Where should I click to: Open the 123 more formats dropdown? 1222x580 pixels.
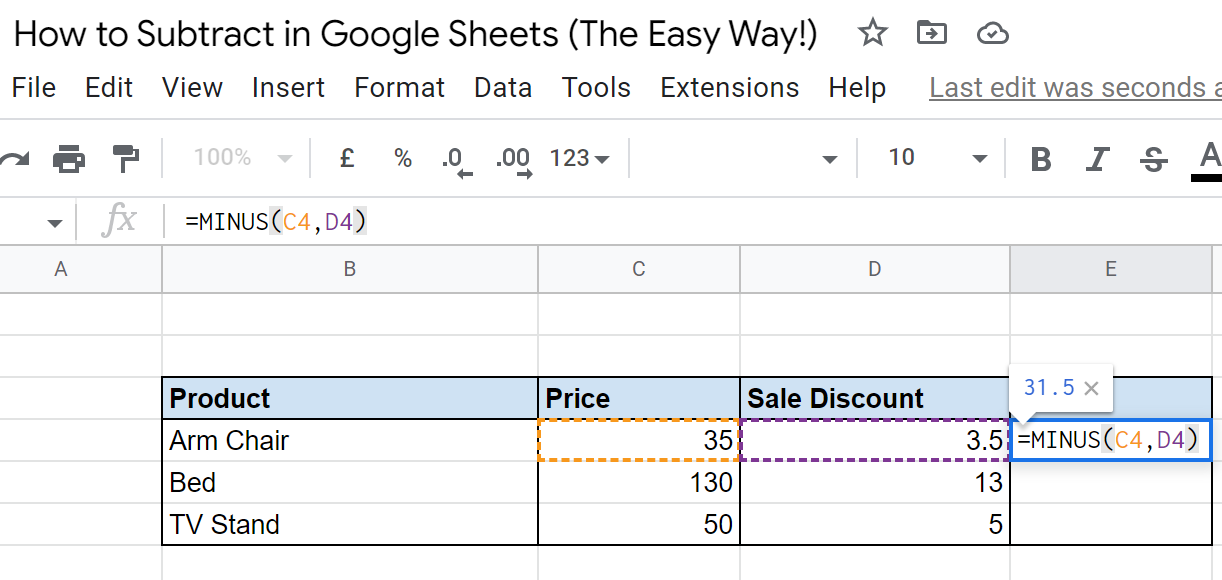click(579, 158)
